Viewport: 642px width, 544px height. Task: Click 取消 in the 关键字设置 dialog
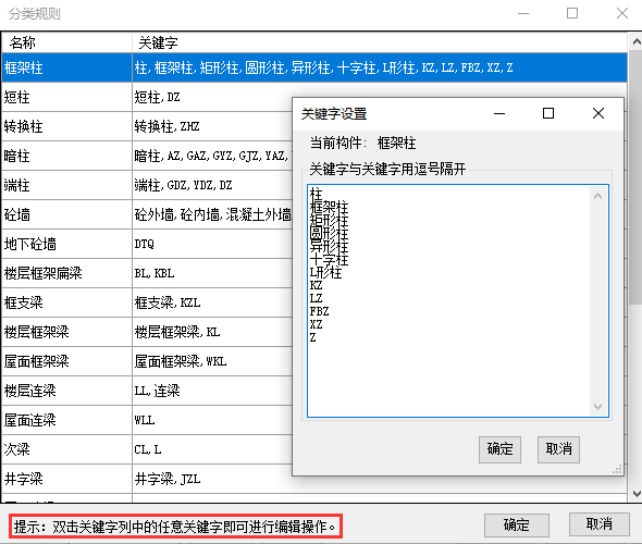click(x=558, y=449)
